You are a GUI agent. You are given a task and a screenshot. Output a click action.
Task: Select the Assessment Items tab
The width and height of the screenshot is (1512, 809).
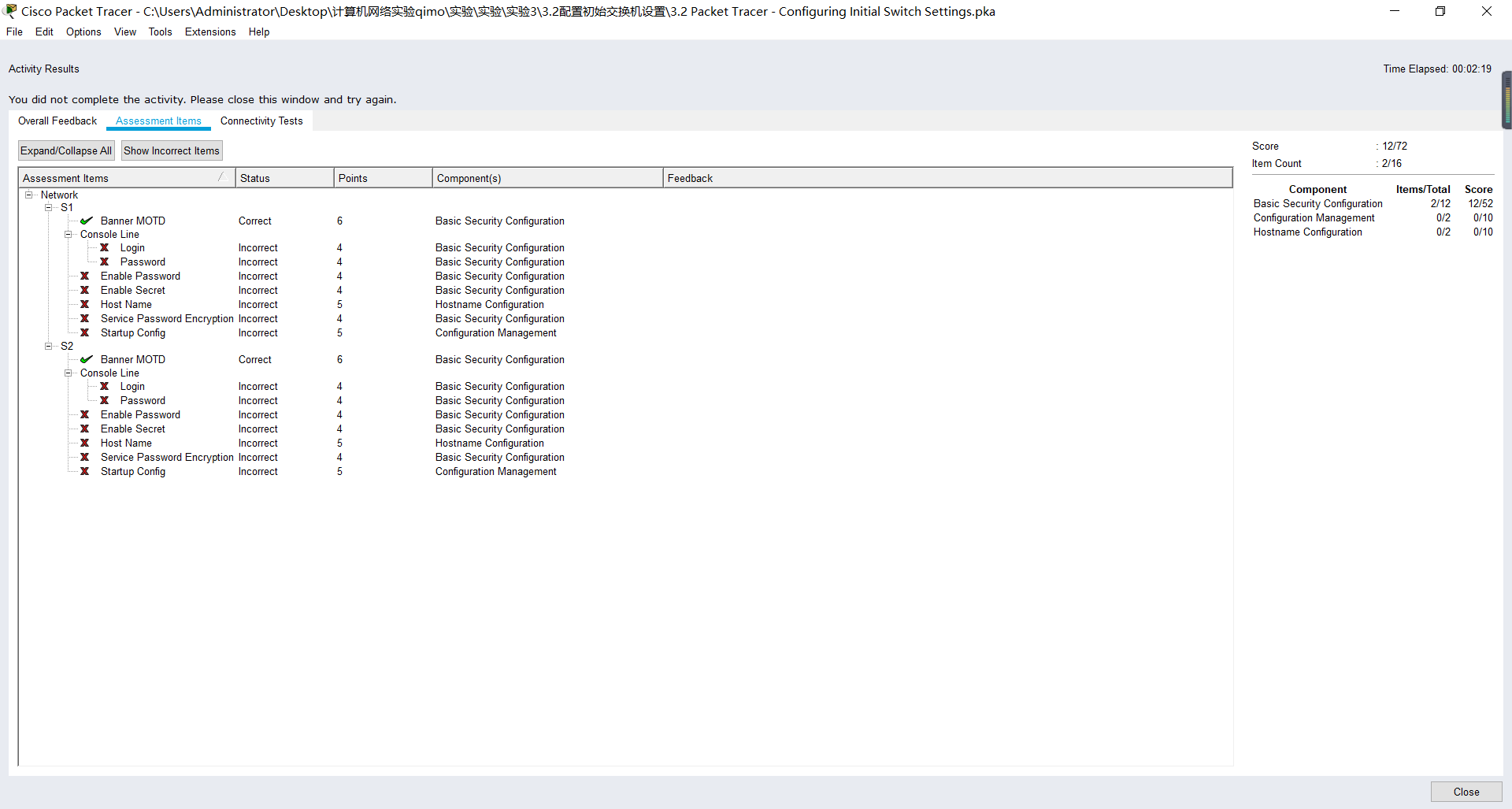coord(158,121)
